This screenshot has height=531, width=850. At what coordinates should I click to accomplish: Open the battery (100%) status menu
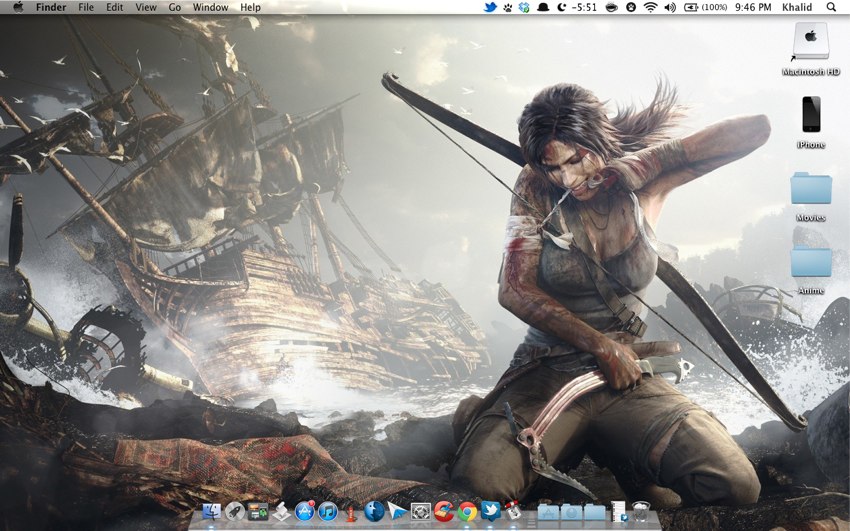(705, 8)
